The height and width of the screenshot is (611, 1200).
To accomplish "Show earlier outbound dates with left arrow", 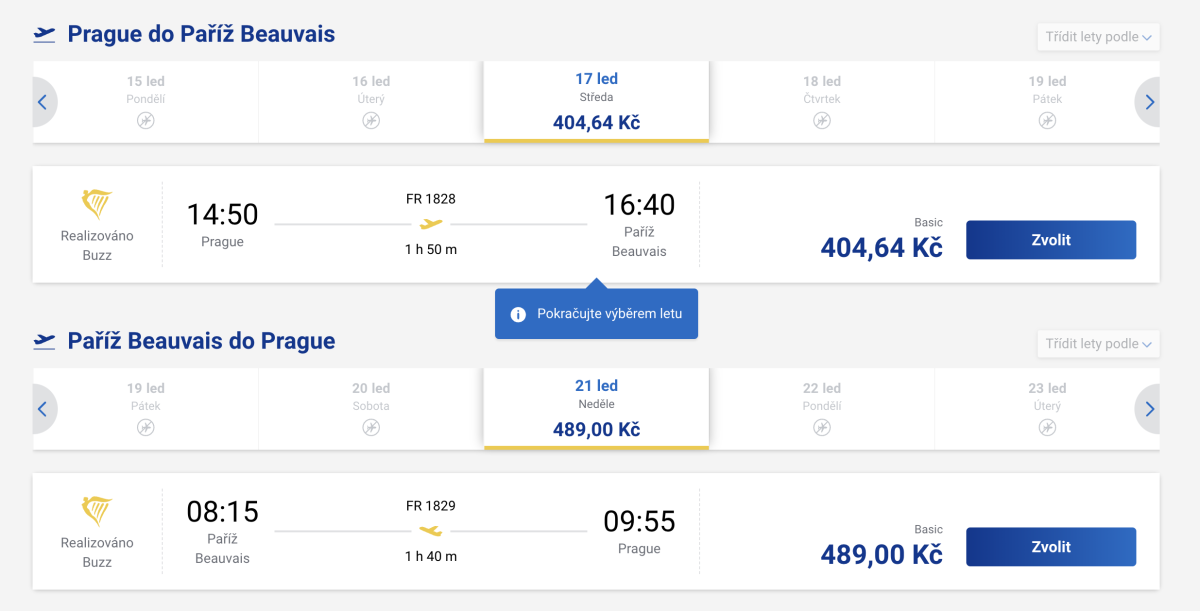I will tap(43, 102).
